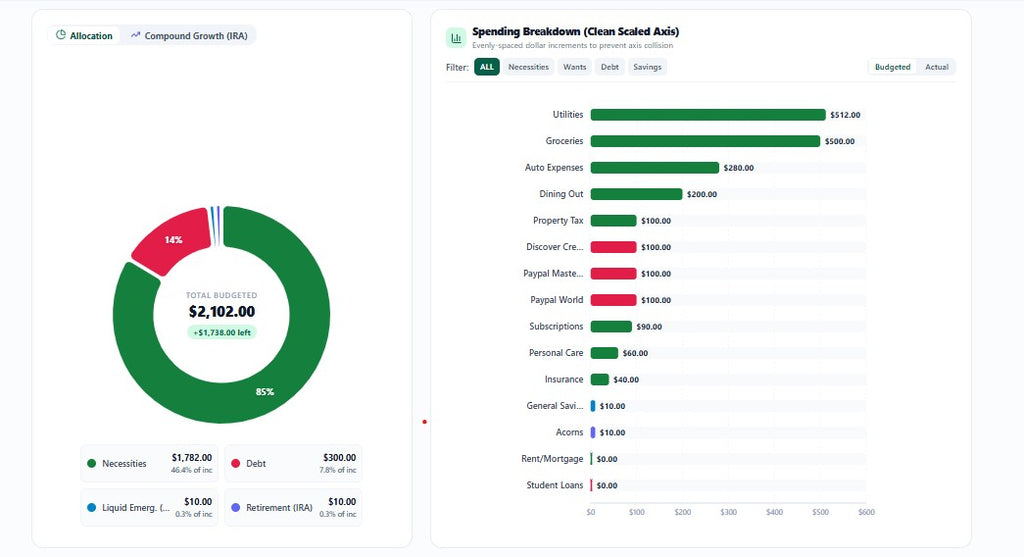Click the red Discover Cre... bar
The width and height of the screenshot is (1024, 557).
click(x=613, y=247)
